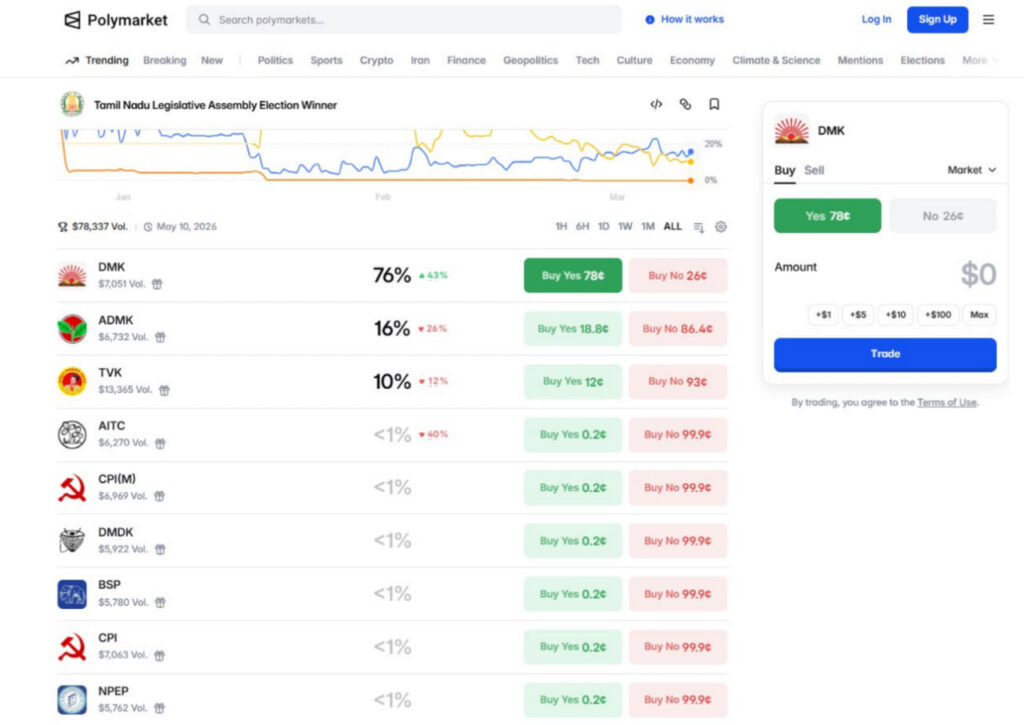Image resolution: width=1024 pixels, height=725 pixels.
Task: Open the Politics category
Action: [x=275, y=61]
